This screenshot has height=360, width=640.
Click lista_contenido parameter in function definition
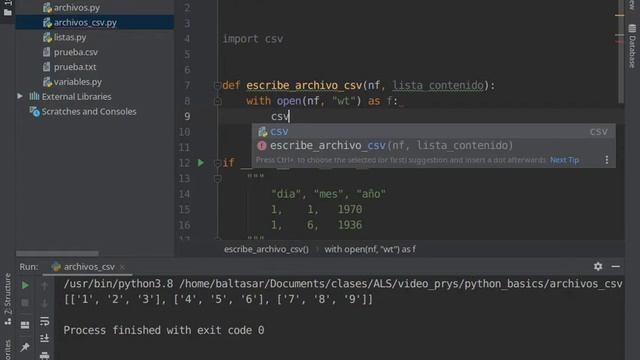(438, 85)
